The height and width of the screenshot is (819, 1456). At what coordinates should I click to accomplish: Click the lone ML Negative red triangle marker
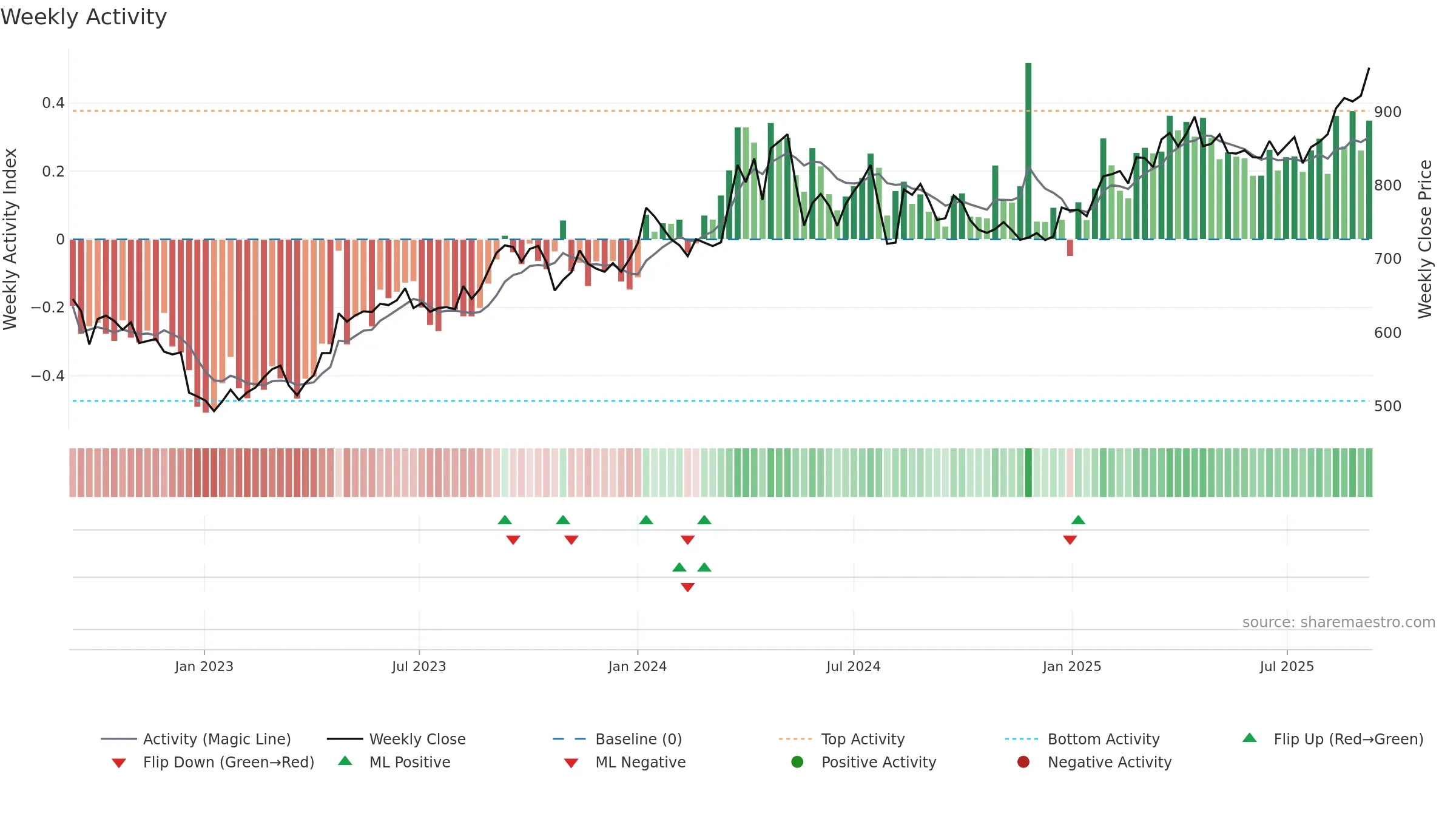687,587
